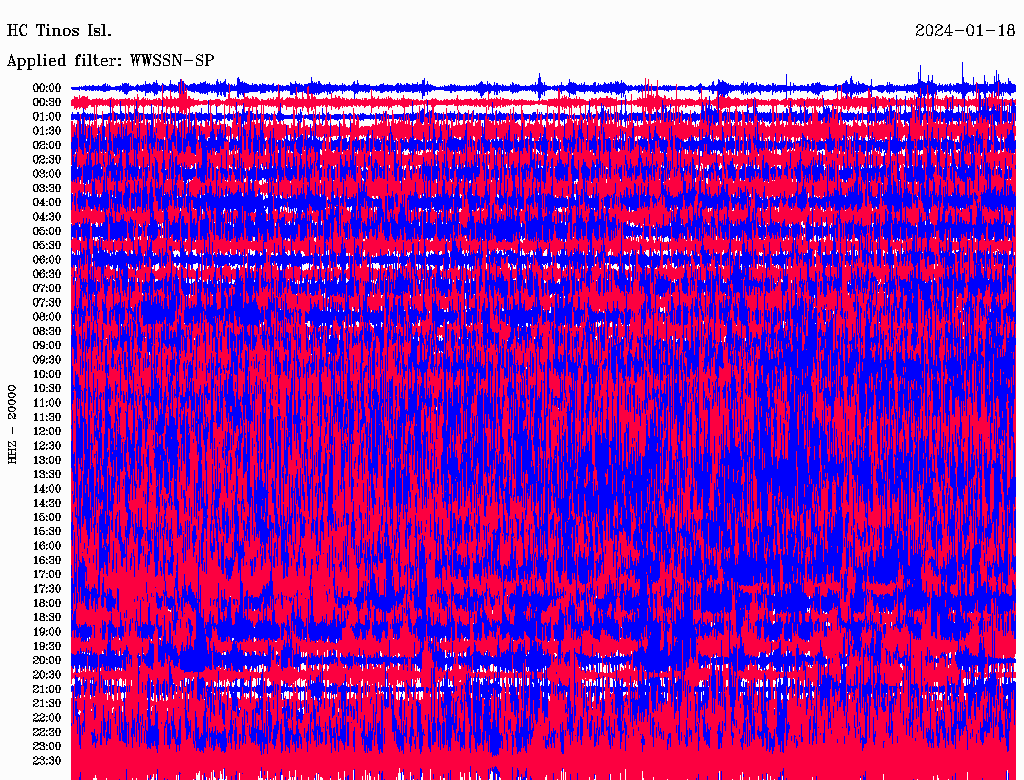This screenshot has height=780, width=1024.
Task: Click the 14:00 time marker
Action: pyautogui.click(x=47, y=489)
